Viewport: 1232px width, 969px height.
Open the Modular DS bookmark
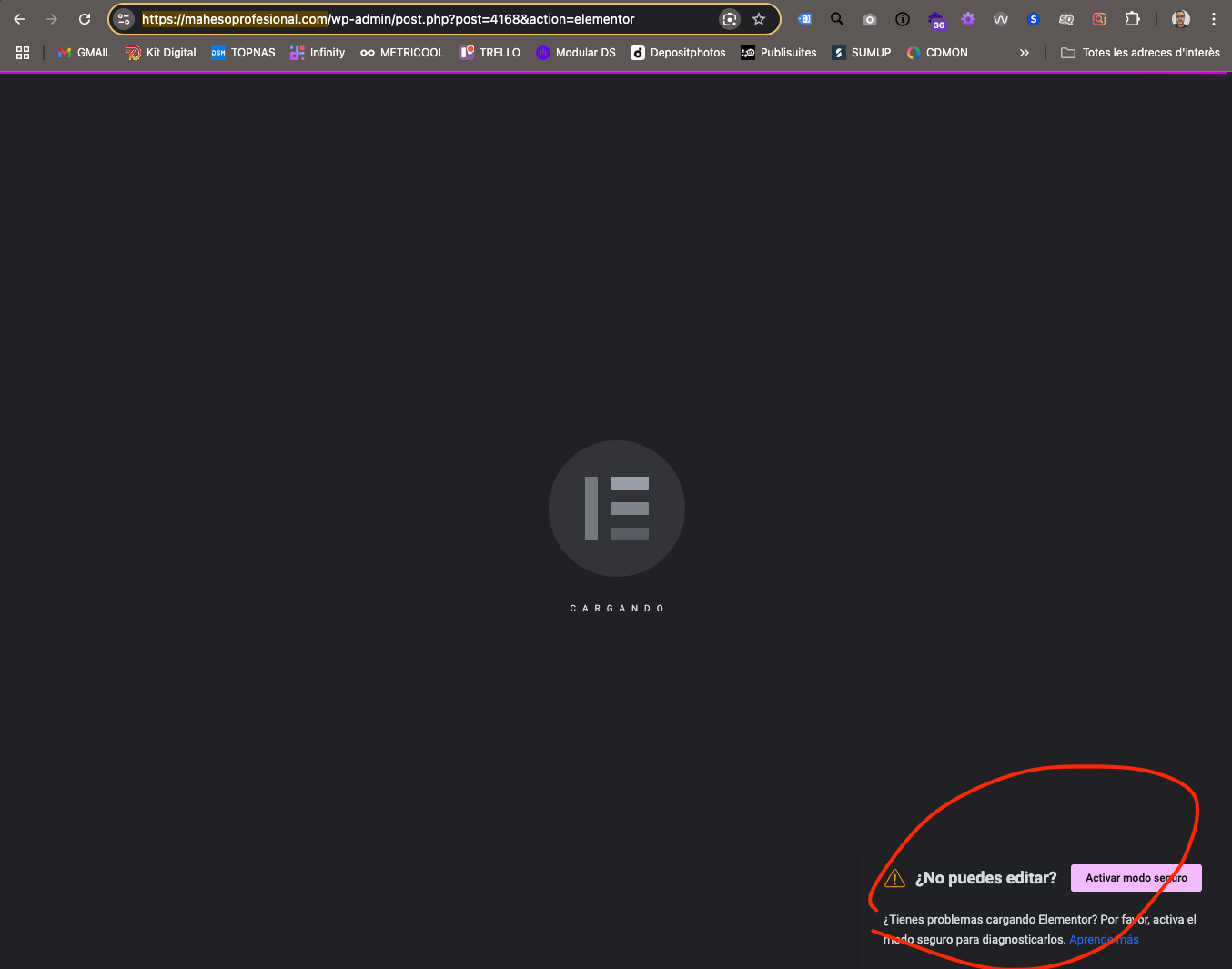576,53
